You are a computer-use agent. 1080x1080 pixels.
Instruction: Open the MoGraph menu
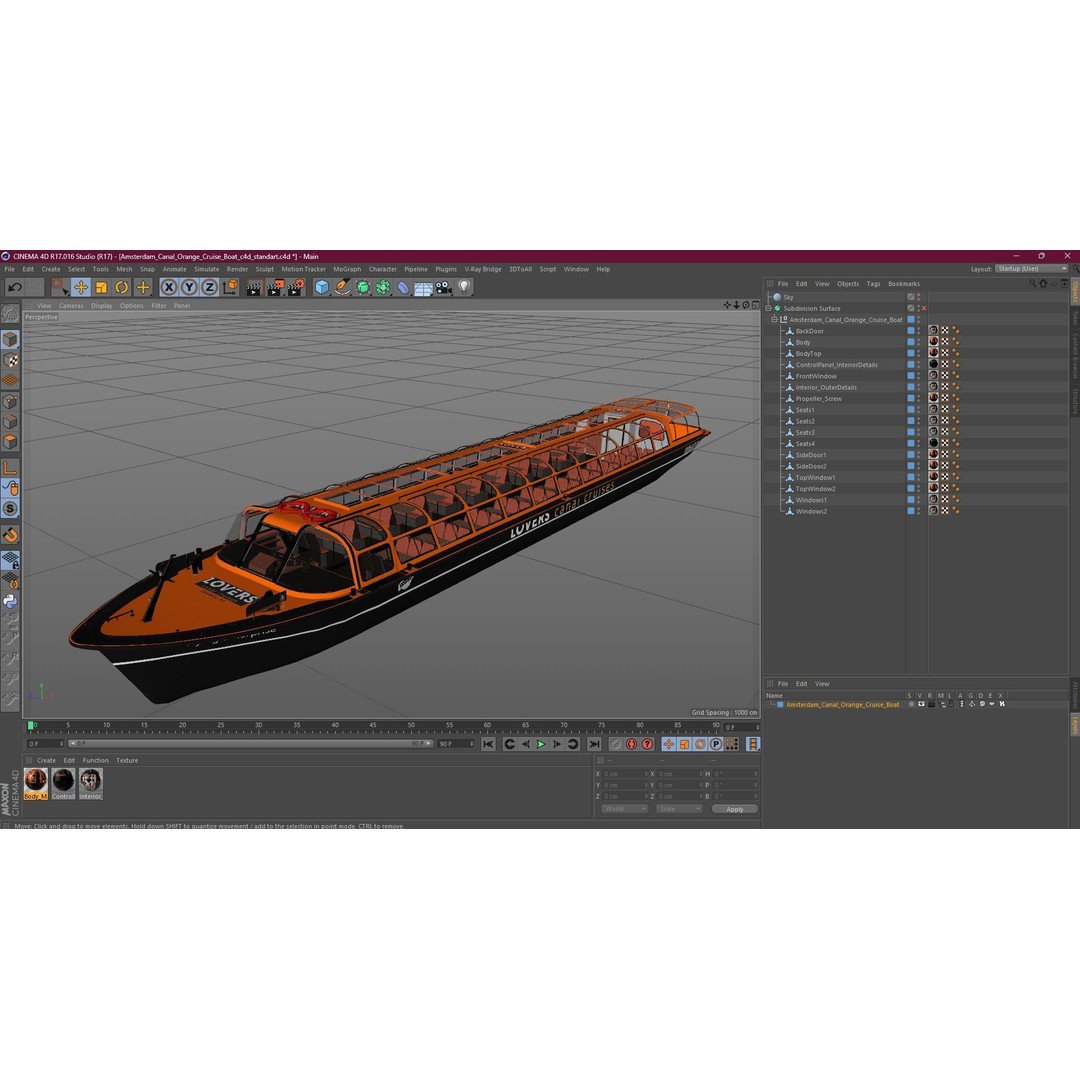[x=347, y=269]
